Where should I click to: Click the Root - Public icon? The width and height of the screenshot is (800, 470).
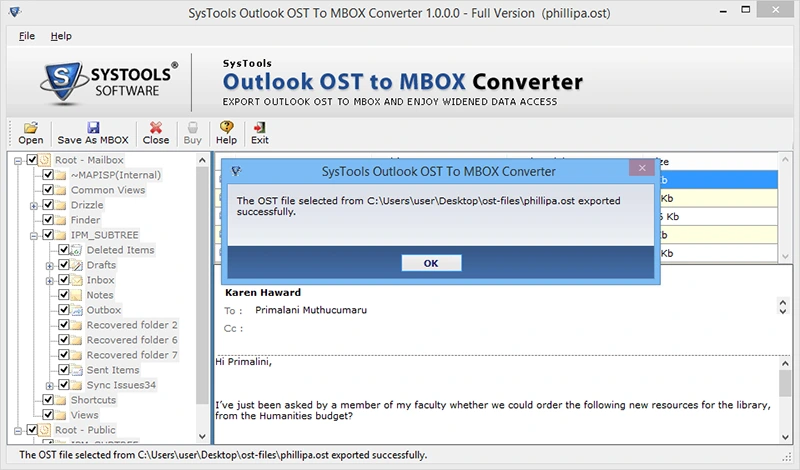click(45, 430)
